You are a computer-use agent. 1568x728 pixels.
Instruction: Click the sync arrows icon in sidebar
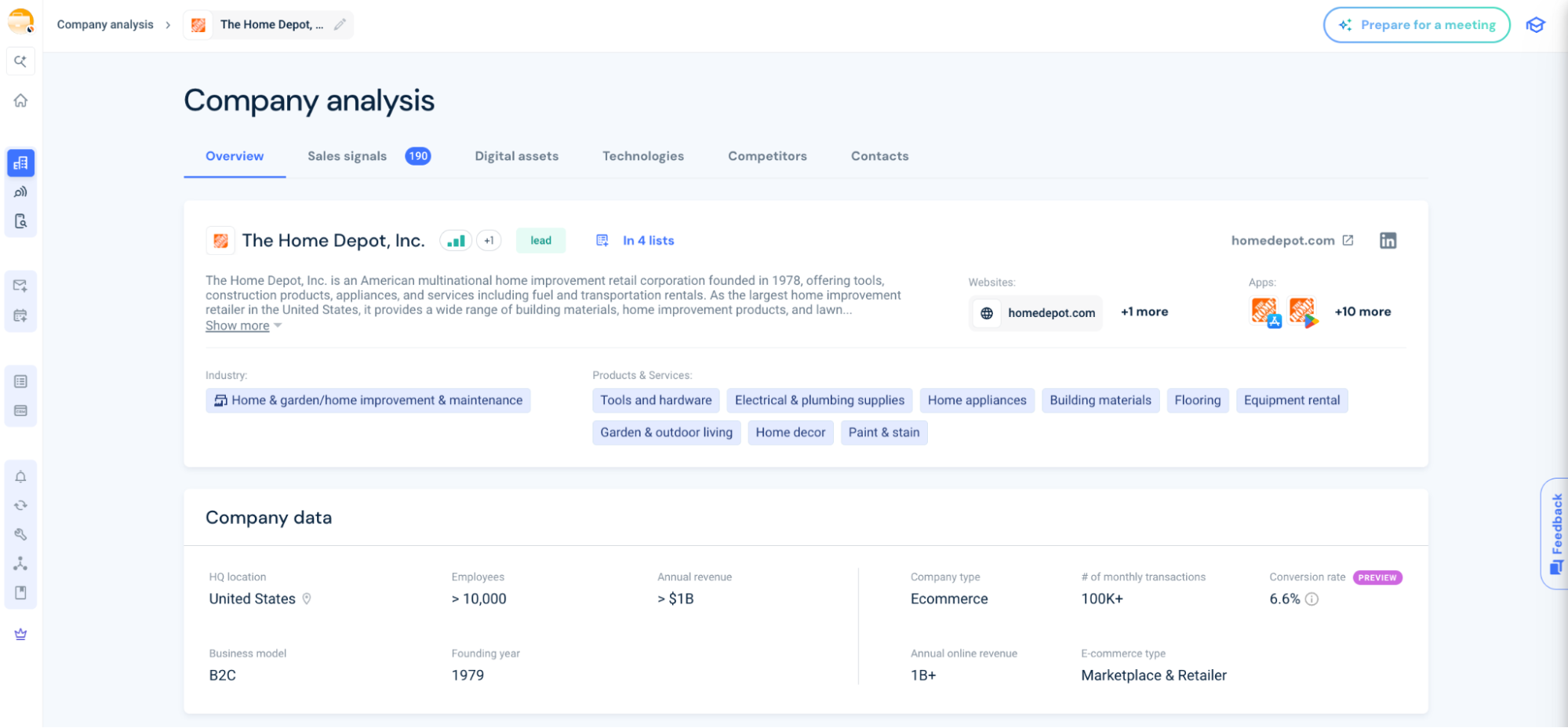[20, 506]
